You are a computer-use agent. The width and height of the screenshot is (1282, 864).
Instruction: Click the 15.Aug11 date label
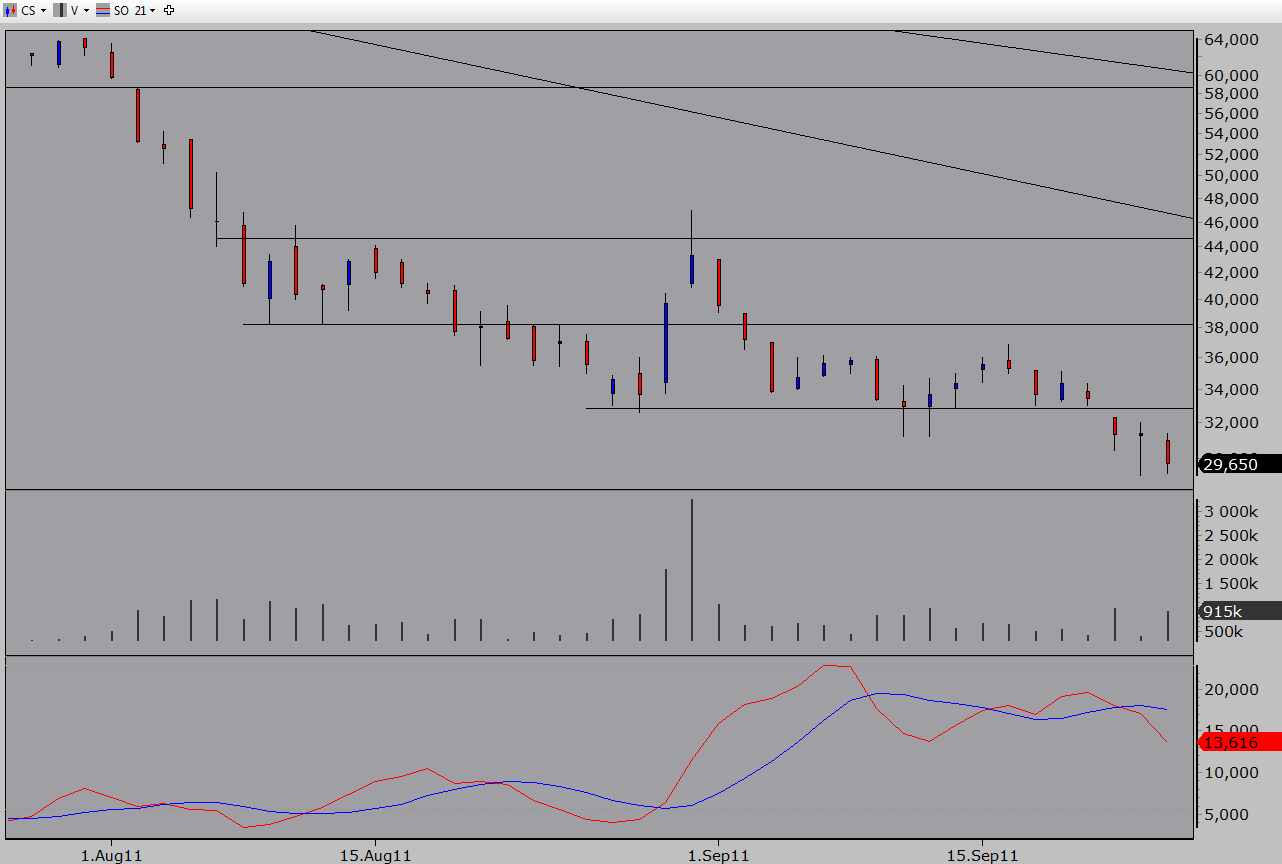coord(375,856)
